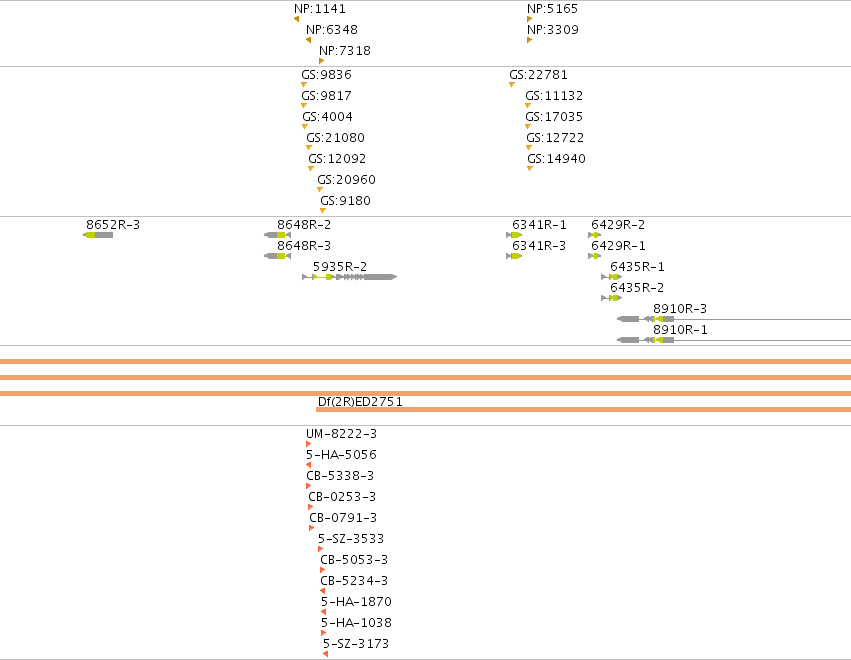Click the triangle marker under GS:9180

coord(323,211)
